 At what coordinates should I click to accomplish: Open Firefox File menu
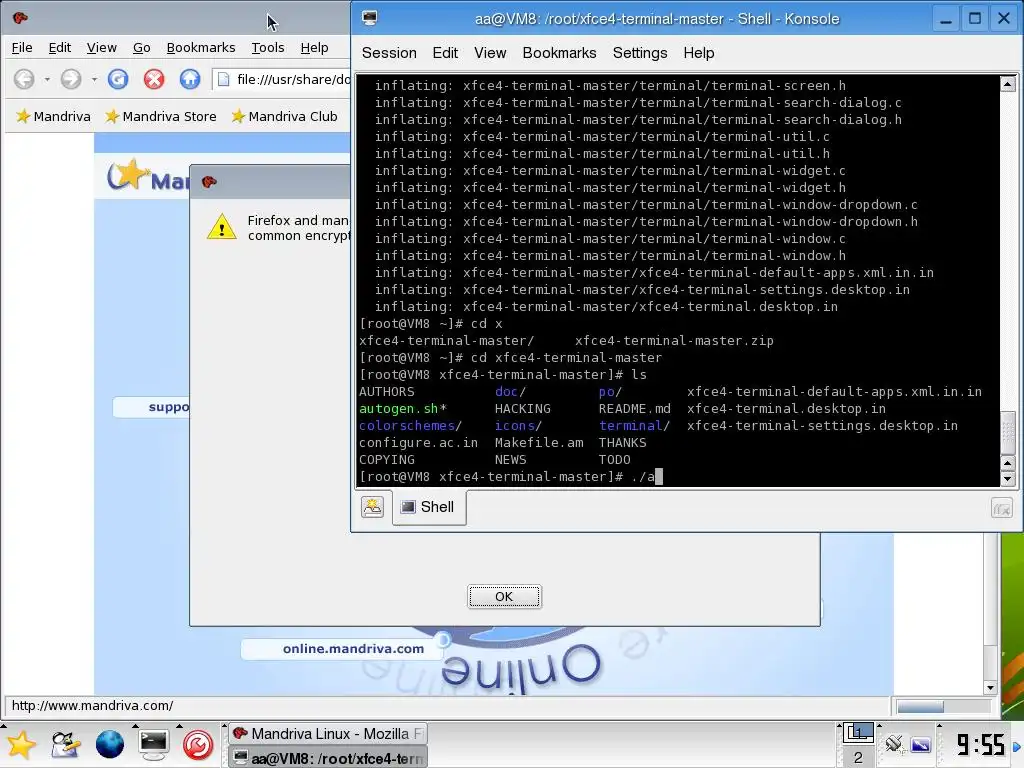(22, 48)
